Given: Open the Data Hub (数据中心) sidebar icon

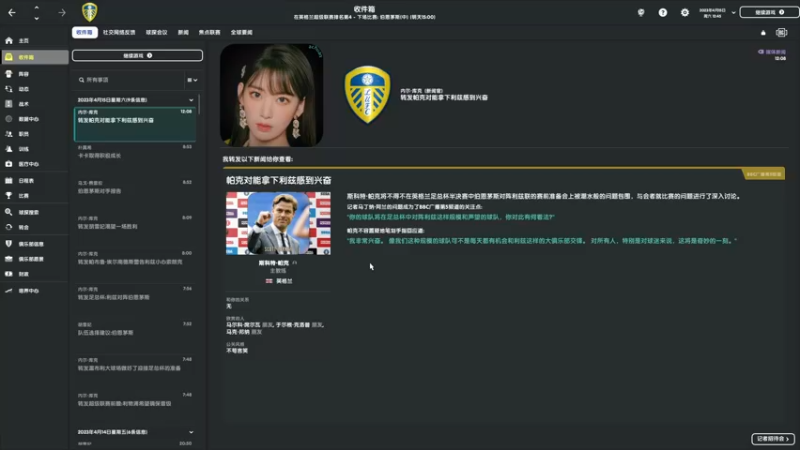Looking at the screenshot, I should coord(9,119).
